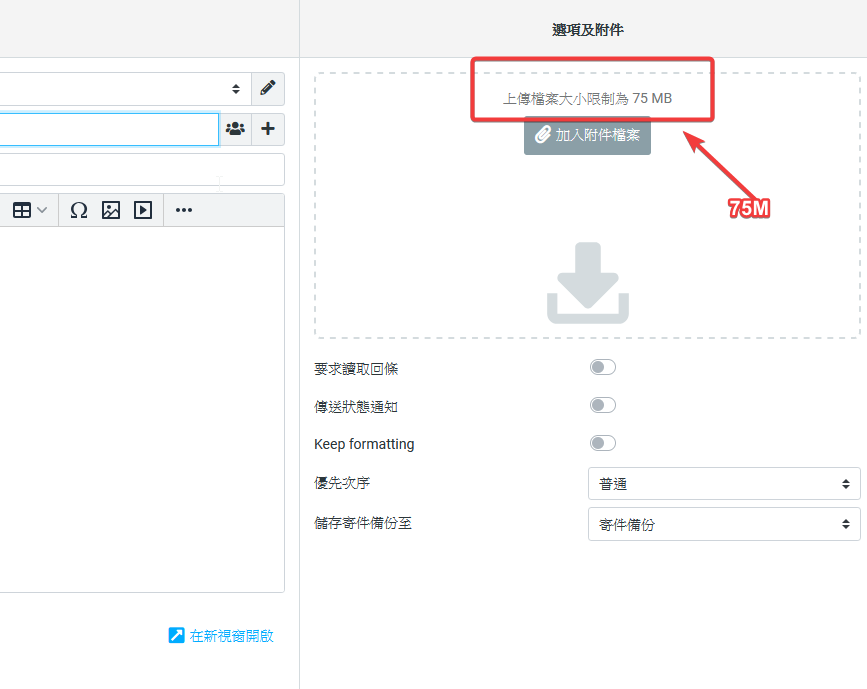Turn on the Keep formatting switch
This screenshot has height=689, width=867.
click(602, 444)
